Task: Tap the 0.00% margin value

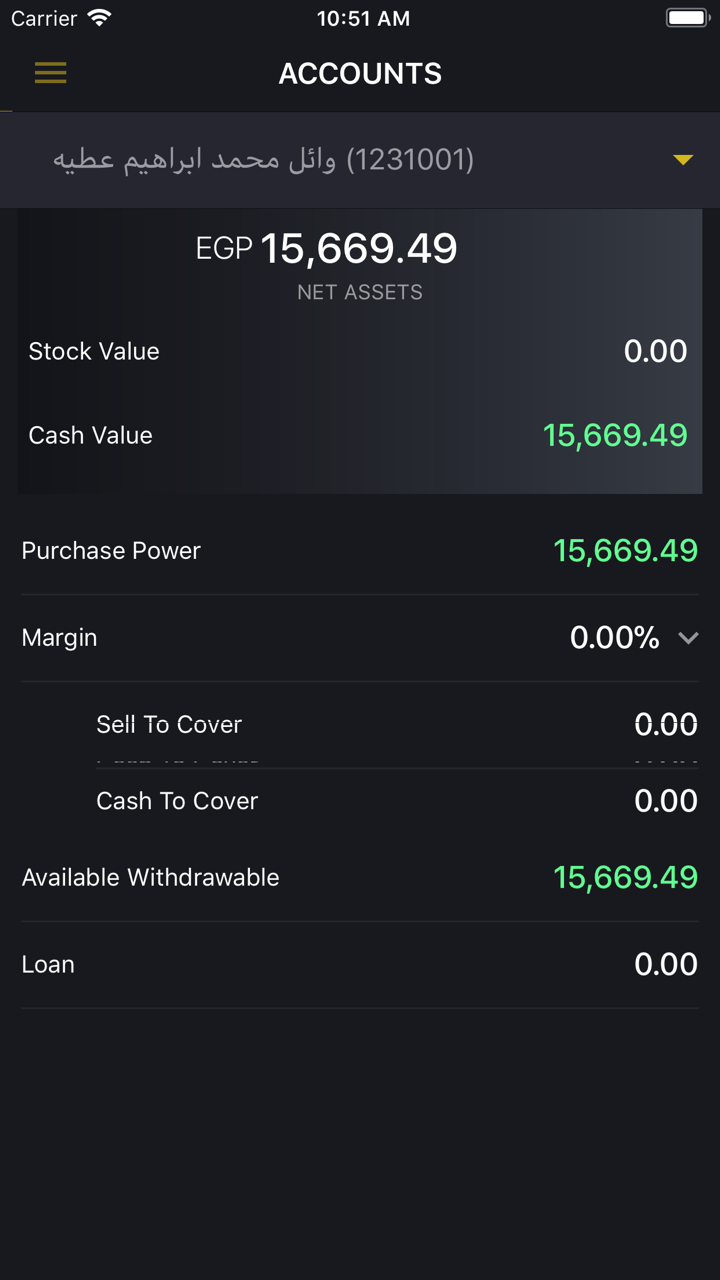Action: click(614, 638)
